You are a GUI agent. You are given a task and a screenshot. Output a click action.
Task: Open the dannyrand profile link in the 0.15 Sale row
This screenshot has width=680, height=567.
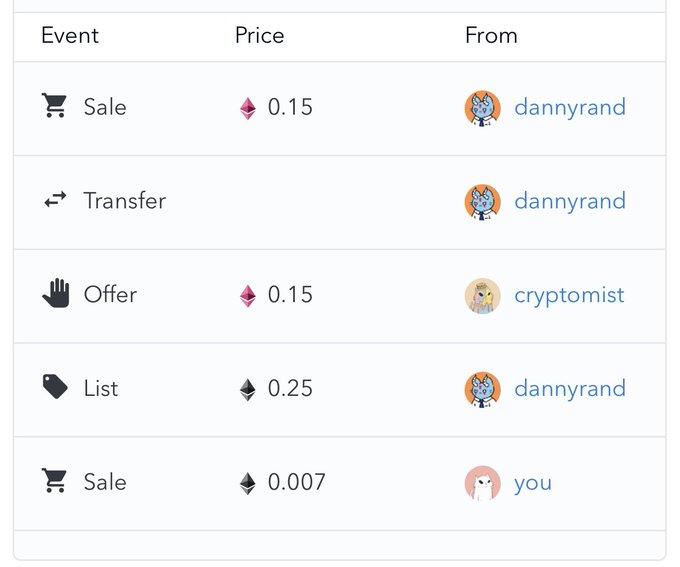tap(569, 107)
